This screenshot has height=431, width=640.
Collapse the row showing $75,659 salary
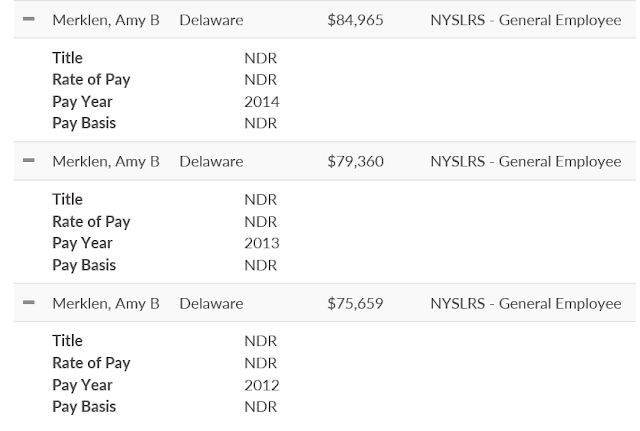(28, 304)
